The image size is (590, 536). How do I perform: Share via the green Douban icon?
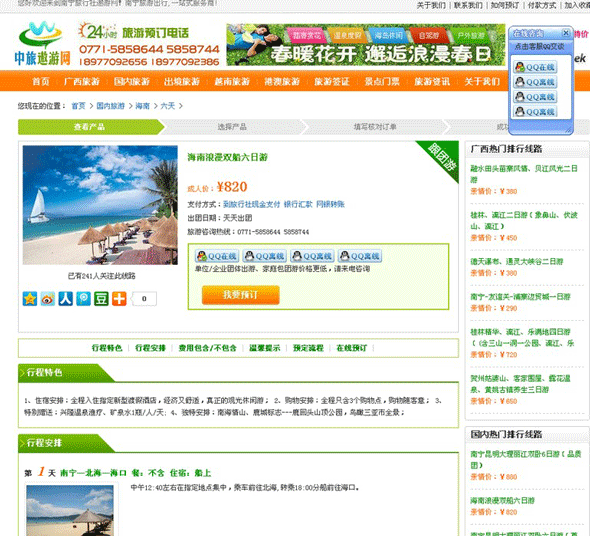(101, 298)
